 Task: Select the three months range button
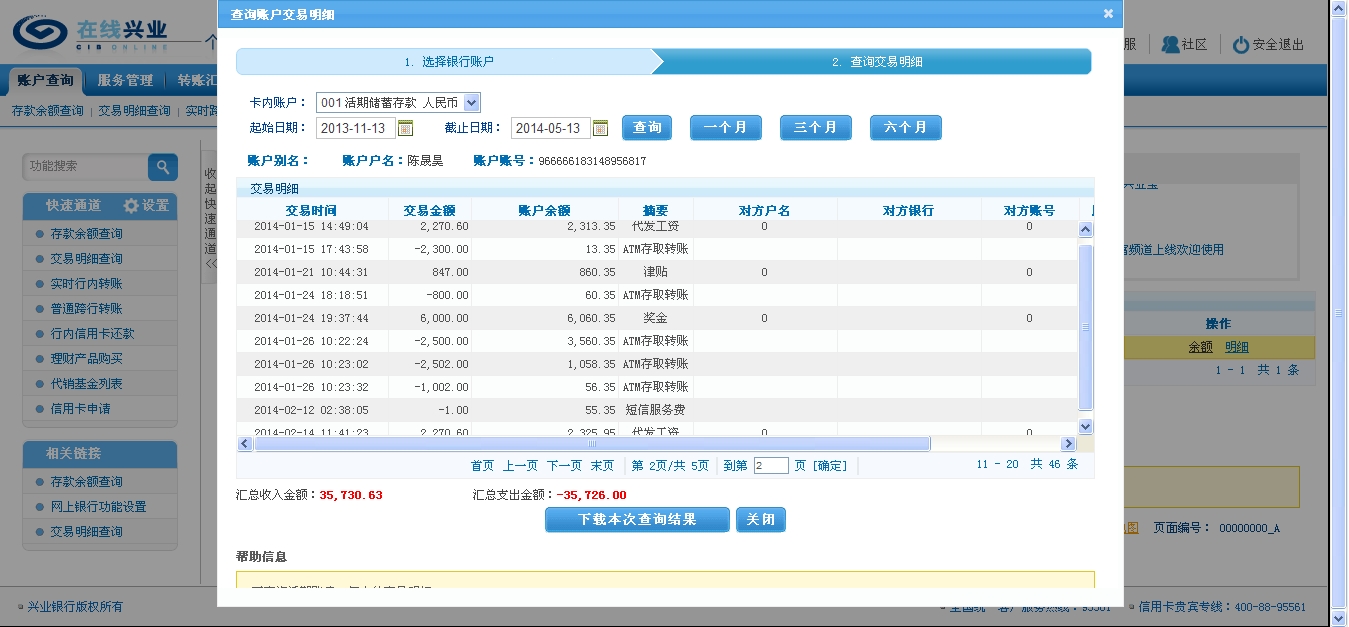click(815, 128)
